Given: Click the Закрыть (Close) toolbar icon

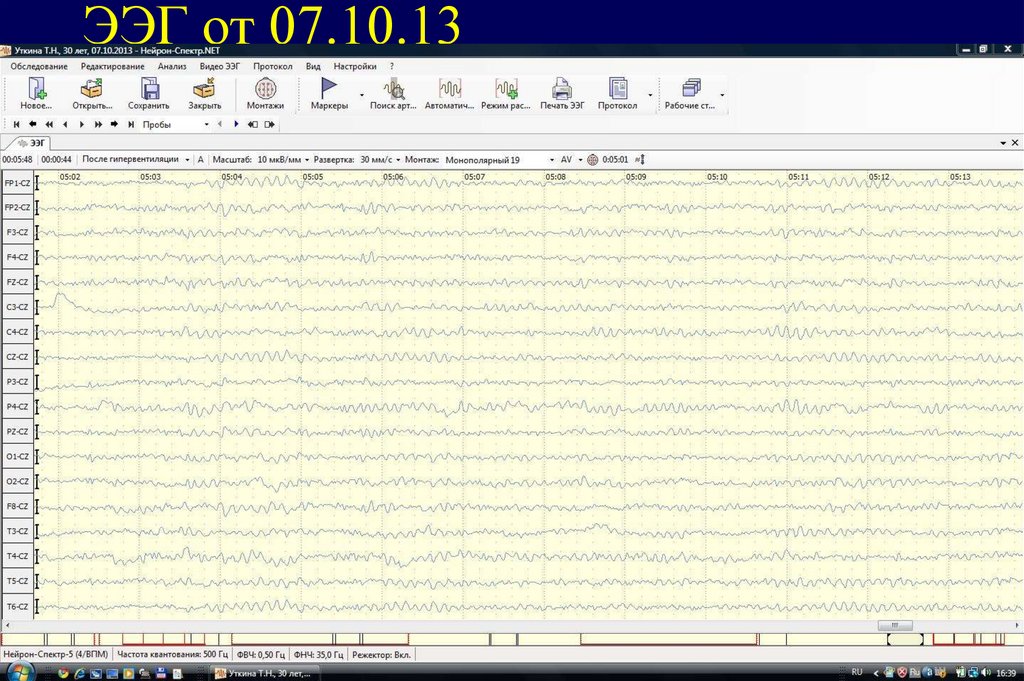Looking at the screenshot, I should point(205,92).
